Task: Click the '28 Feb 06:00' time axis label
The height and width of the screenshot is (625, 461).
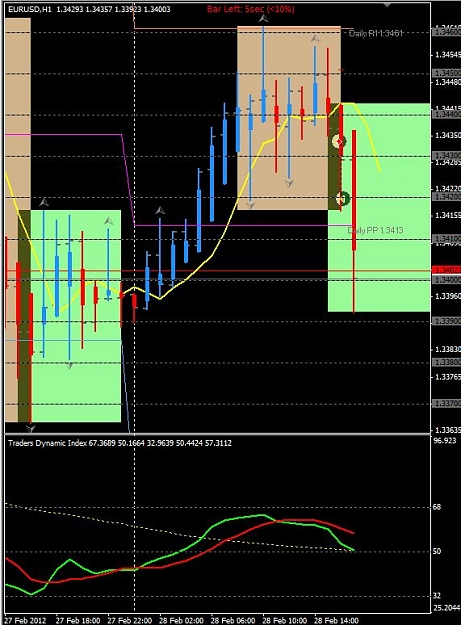Action: pyautogui.click(x=233, y=621)
